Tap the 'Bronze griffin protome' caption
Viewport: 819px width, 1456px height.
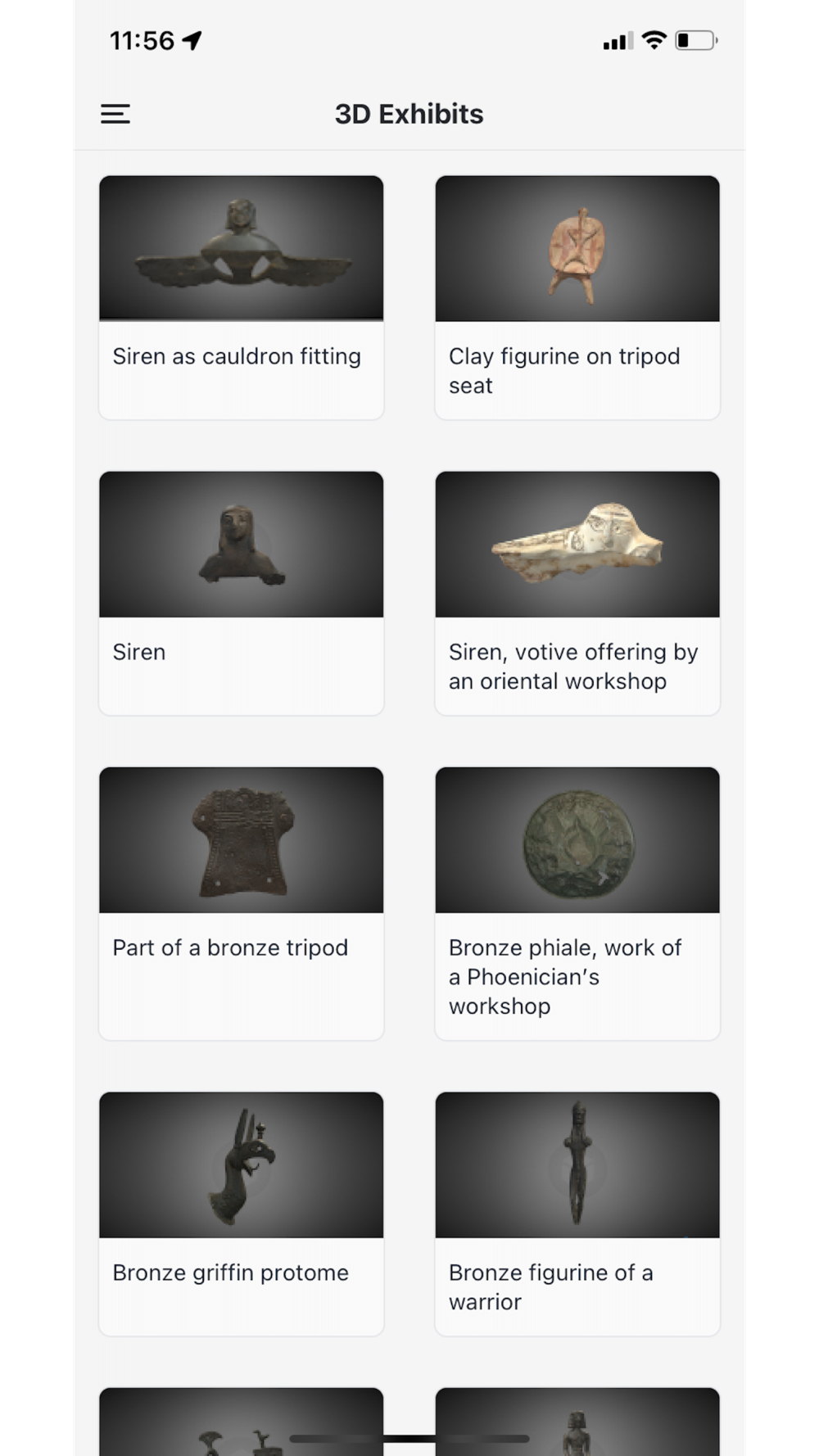[230, 1273]
